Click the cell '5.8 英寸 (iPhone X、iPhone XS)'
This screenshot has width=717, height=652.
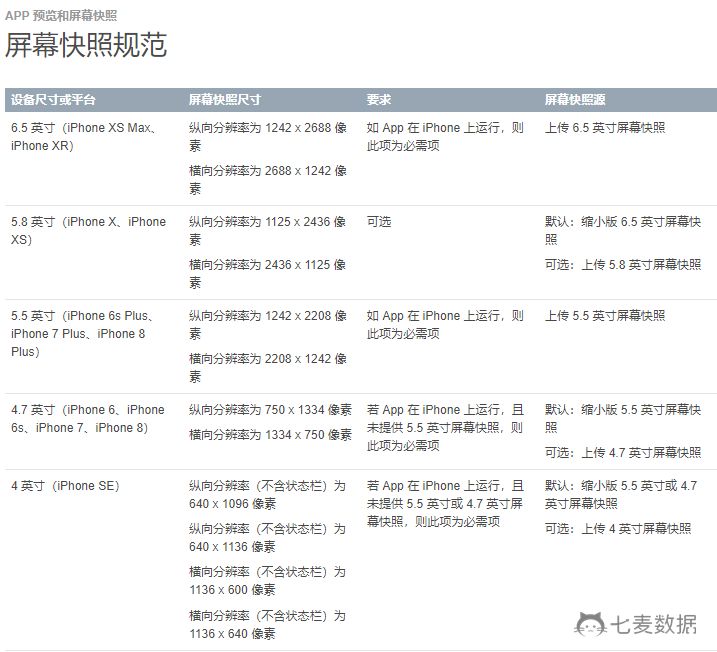(88, 231)
